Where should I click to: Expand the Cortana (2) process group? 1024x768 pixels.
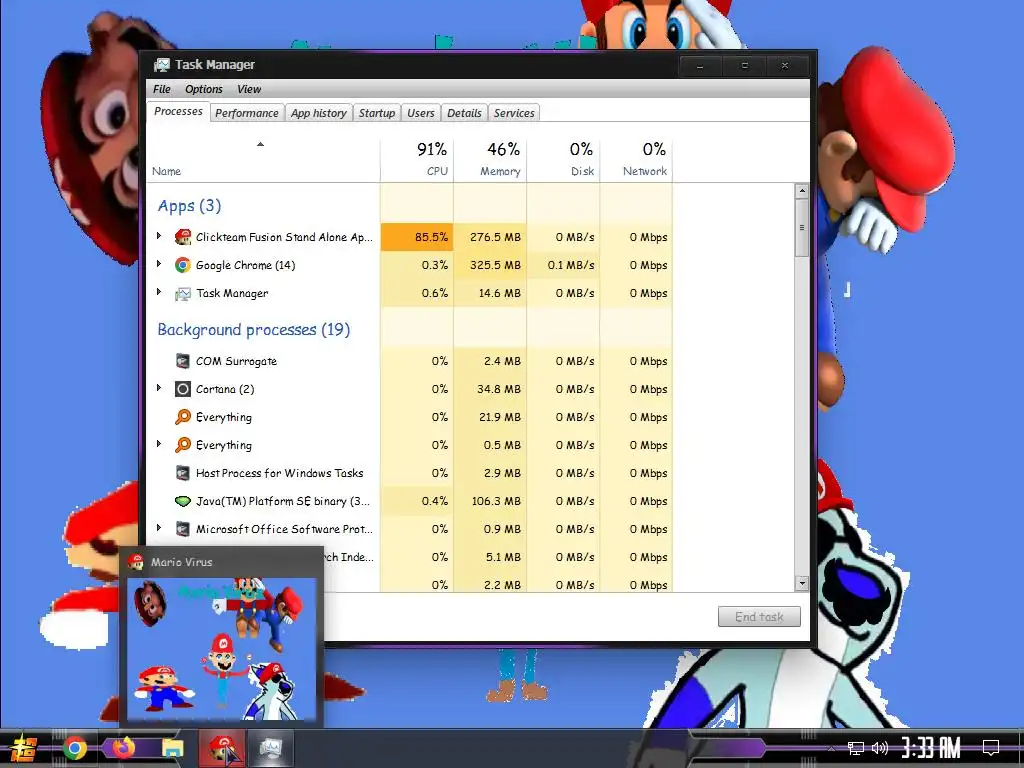pos(159,388)
